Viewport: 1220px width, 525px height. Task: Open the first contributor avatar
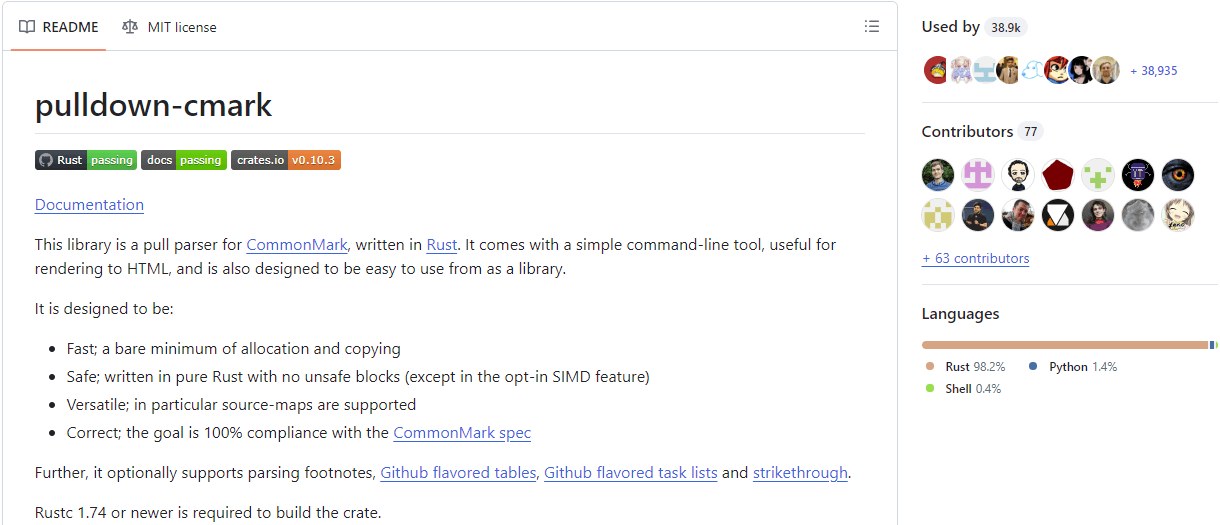938,175
